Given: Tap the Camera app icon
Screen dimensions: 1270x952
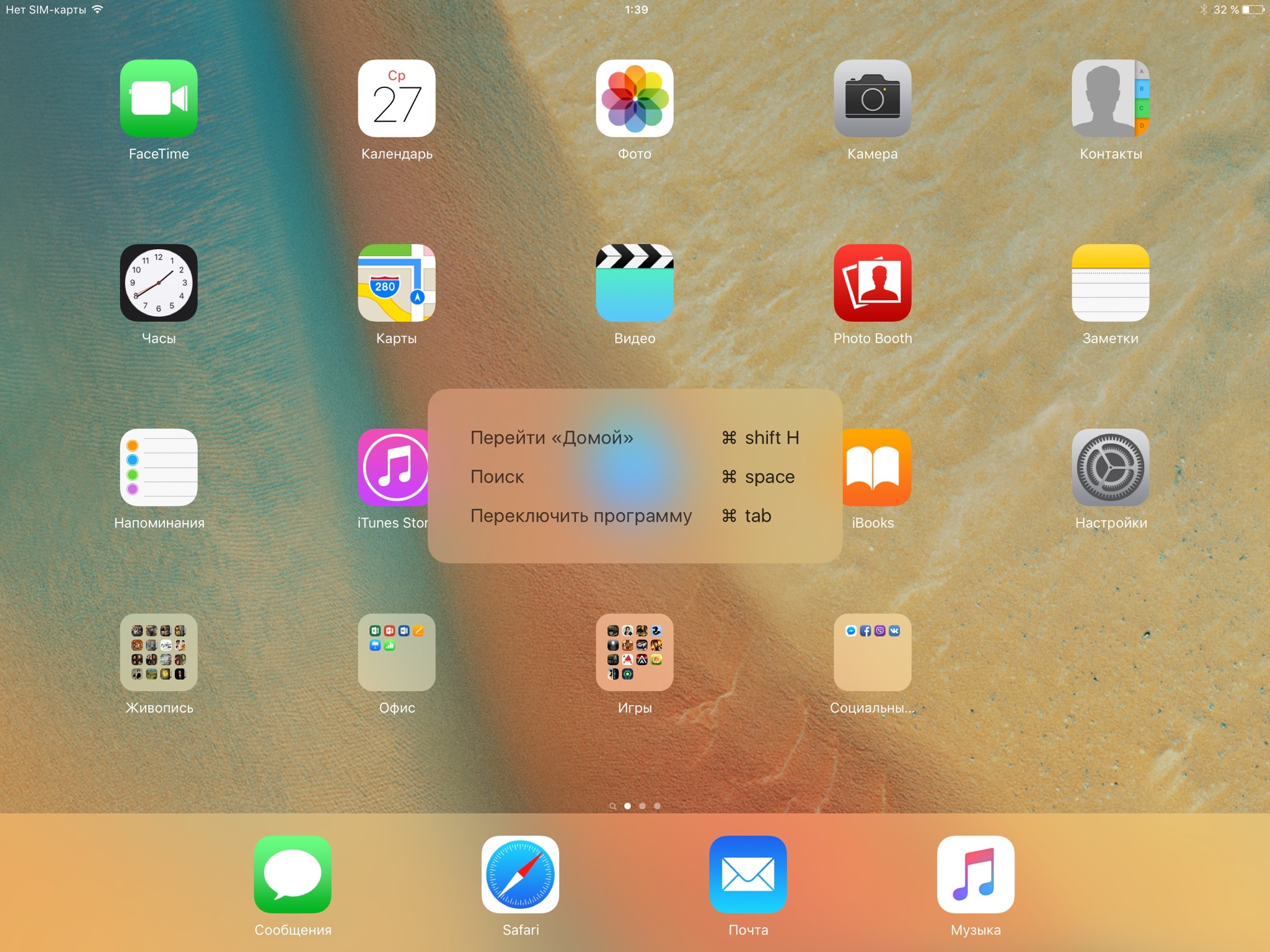Looking at the screenshot, I should click(x=872, y=98).
